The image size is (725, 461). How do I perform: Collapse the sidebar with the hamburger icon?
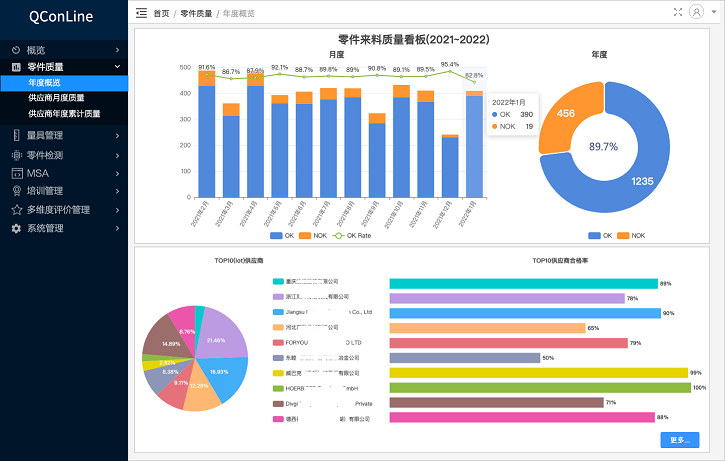(x=141, y=13)
